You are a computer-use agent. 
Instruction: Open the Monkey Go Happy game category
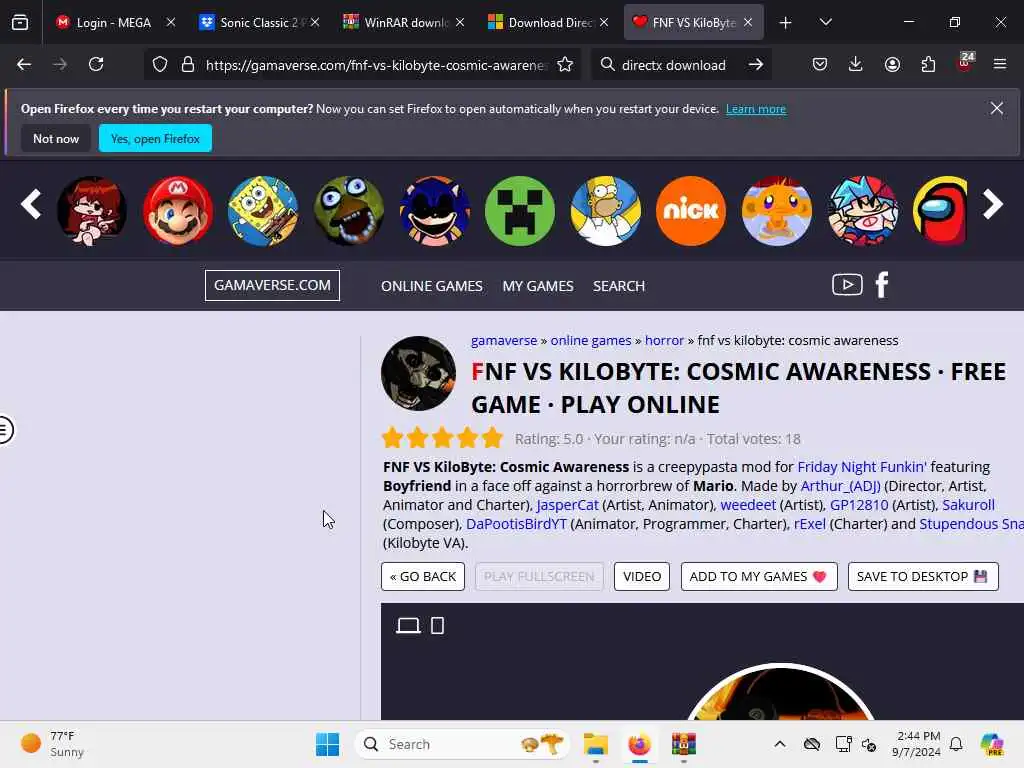[776, 211]
